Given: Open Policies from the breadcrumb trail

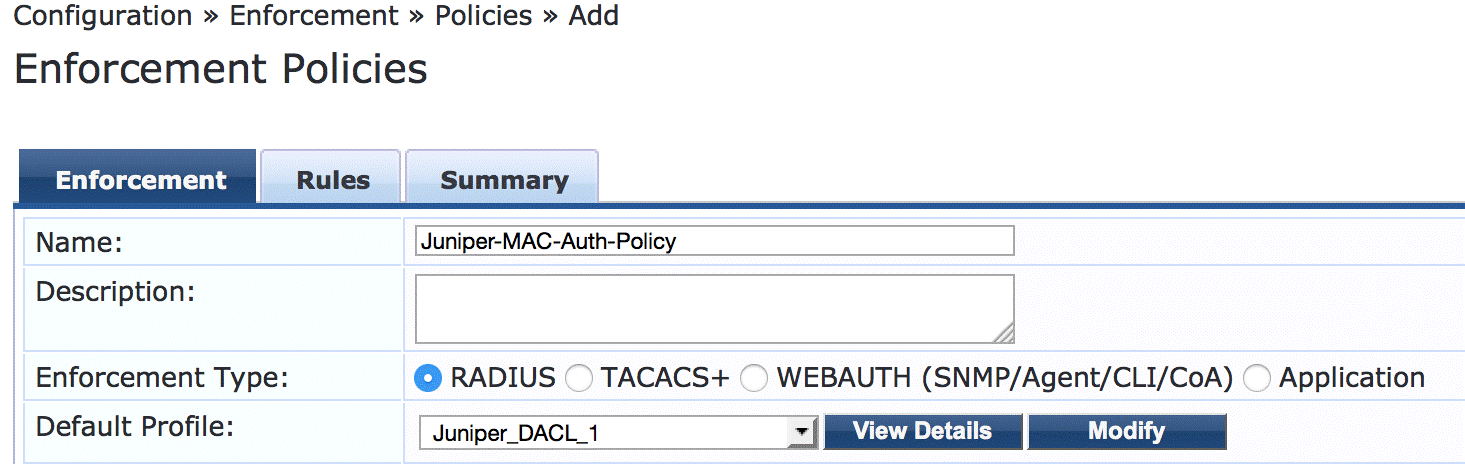Looking at the screenshot, I should coord(484,16).
